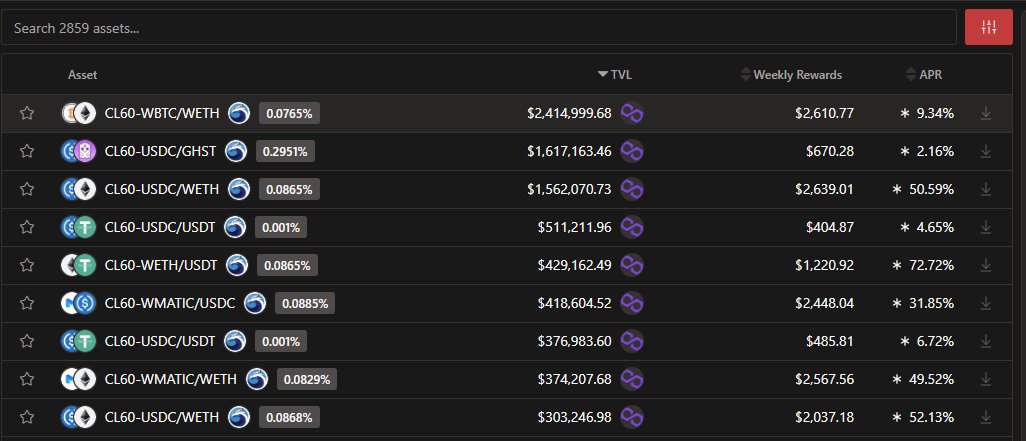Toggle star for USDC/WETH 0.0865% row
Viewport: 1026px width, 441px height.
(x=27, y=189)
